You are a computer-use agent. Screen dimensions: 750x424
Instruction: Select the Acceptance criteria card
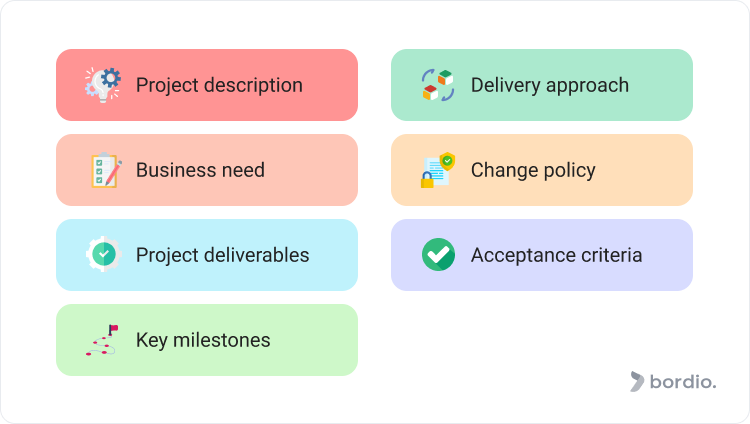[x=542, y=255]
